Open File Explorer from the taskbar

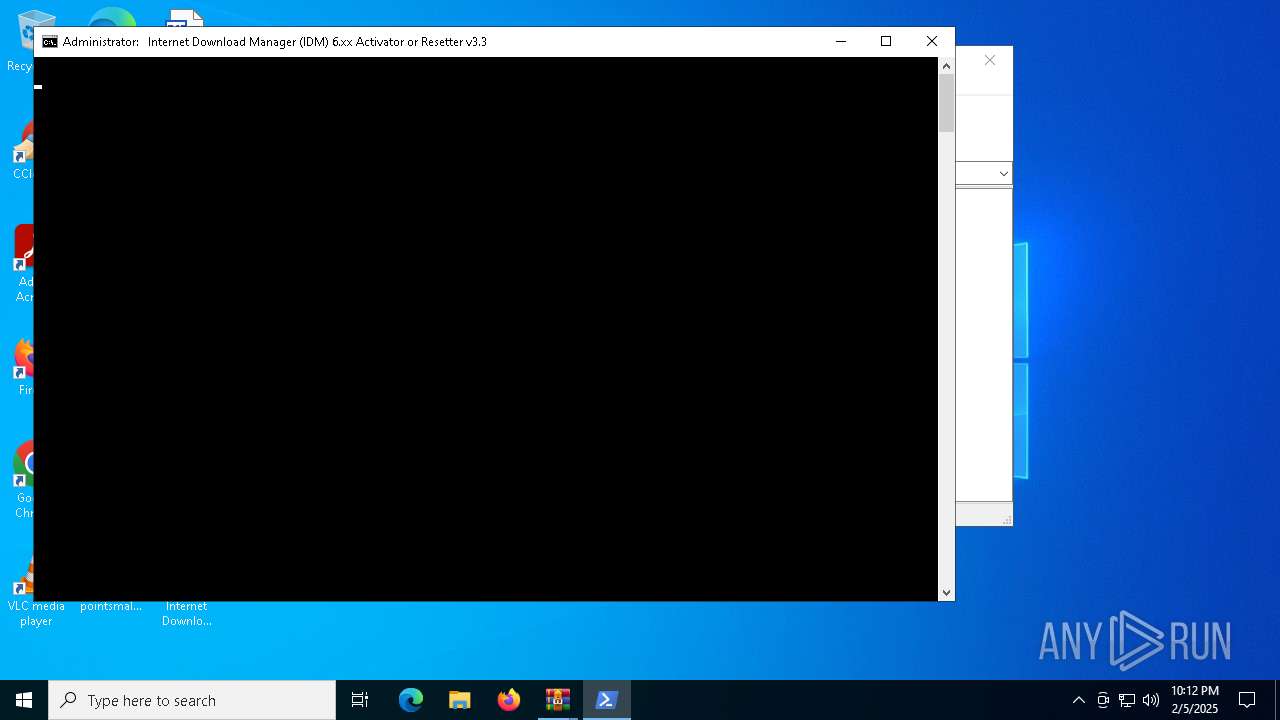tap(460, 700)
